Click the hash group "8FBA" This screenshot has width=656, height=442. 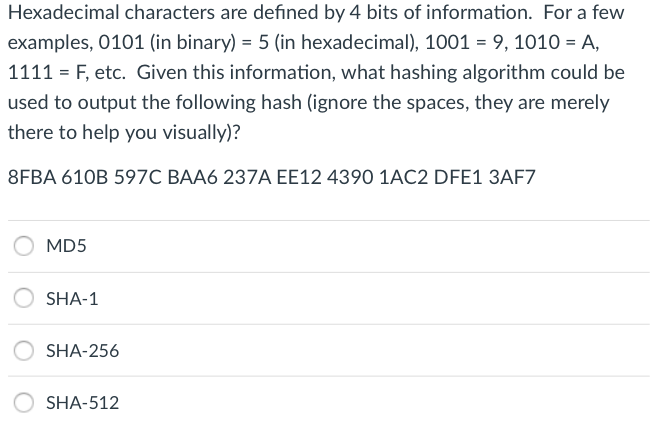[x=32, y=177]
